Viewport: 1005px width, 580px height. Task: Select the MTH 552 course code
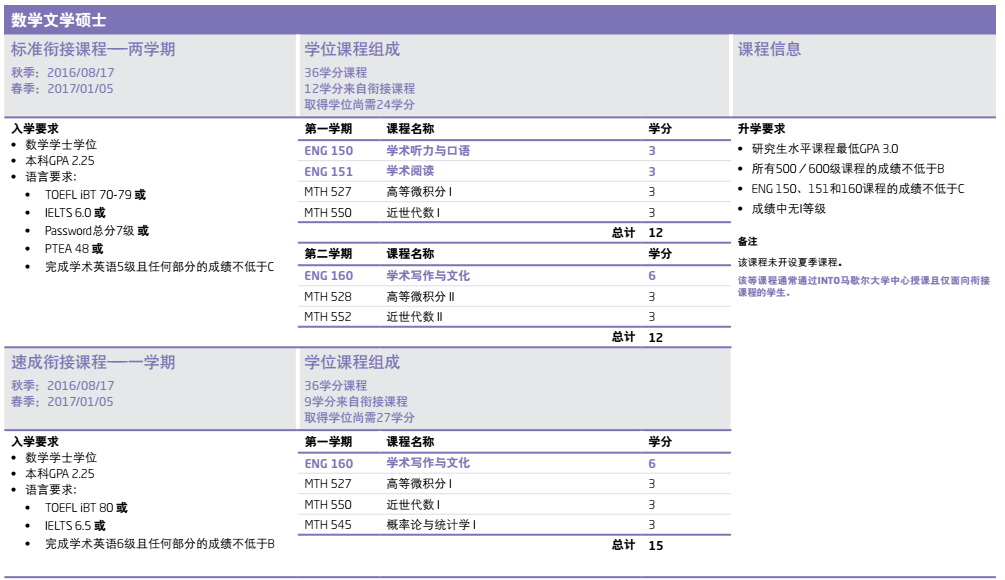(x=328, y=317)
